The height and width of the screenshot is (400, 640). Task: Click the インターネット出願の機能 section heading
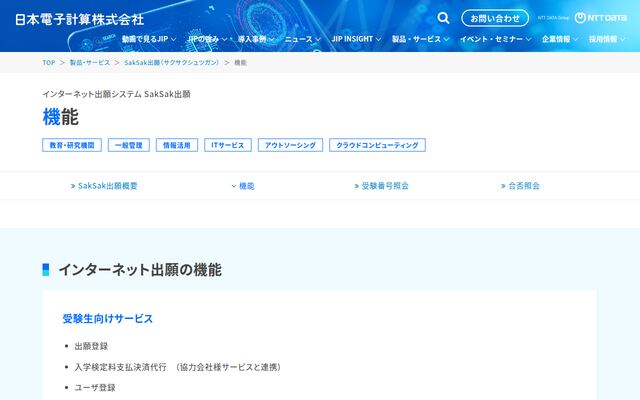(x=140, y=270)
